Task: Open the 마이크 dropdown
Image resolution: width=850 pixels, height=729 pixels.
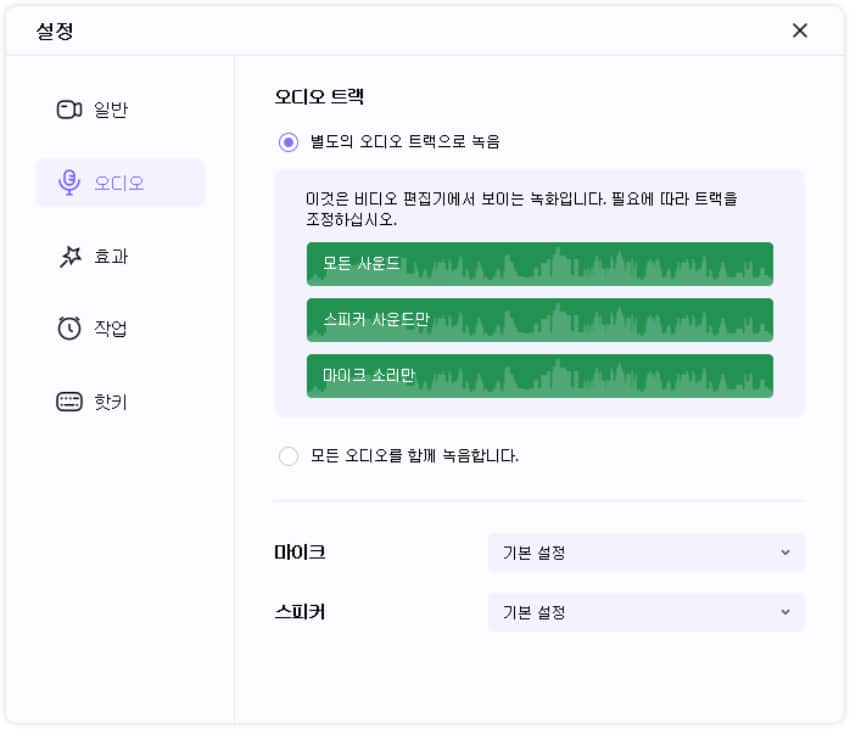Action: (646, 552)
